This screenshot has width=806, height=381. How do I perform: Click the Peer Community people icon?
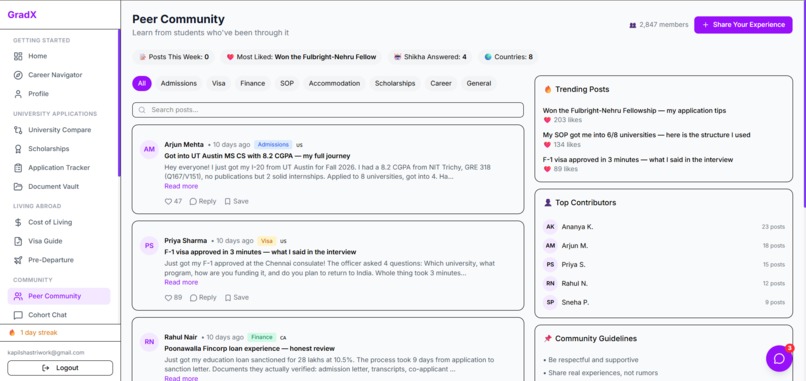(18, 296)
